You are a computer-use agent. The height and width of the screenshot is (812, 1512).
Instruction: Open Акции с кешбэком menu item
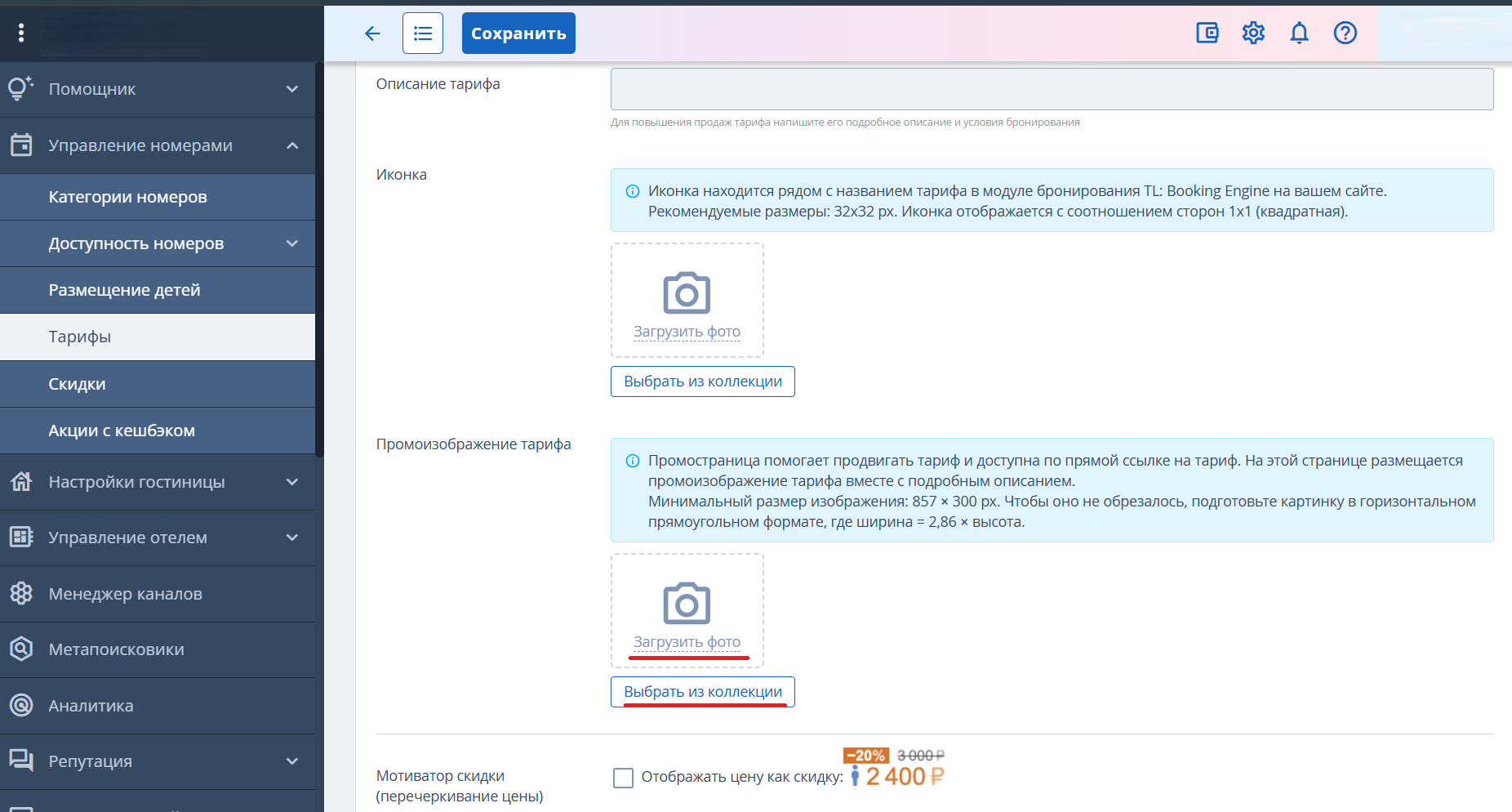point(122,431)
